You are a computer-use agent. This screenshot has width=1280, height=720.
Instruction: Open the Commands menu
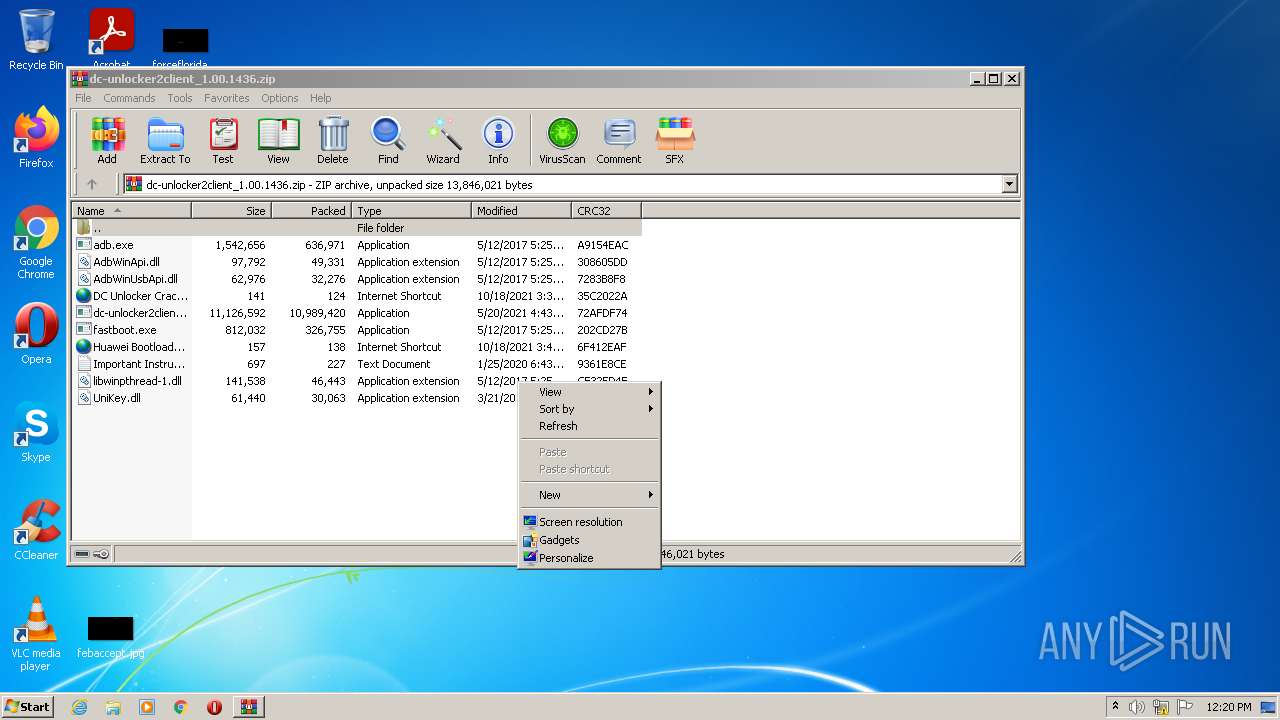click(x=129, y=98)
